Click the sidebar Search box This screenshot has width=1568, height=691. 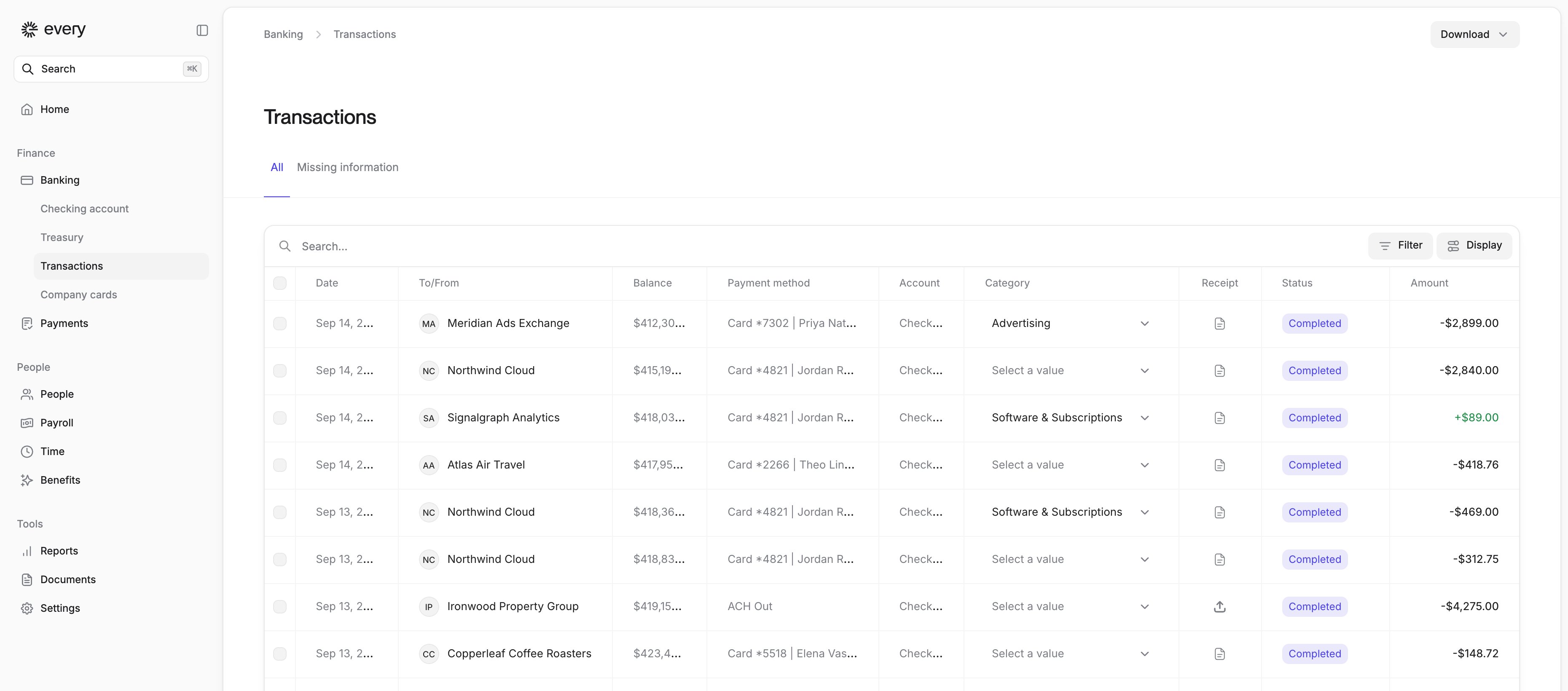click(111, 70)
